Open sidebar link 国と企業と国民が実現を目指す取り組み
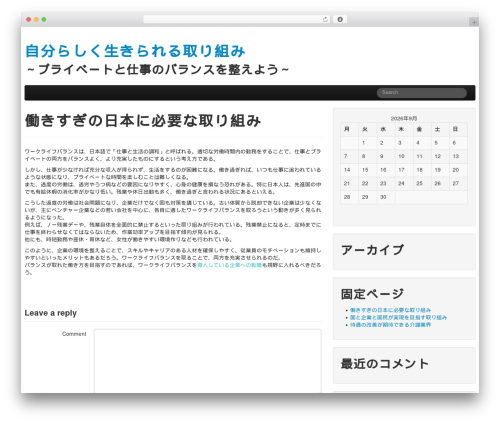Screen dimensions: 500x423 [398, 317]
